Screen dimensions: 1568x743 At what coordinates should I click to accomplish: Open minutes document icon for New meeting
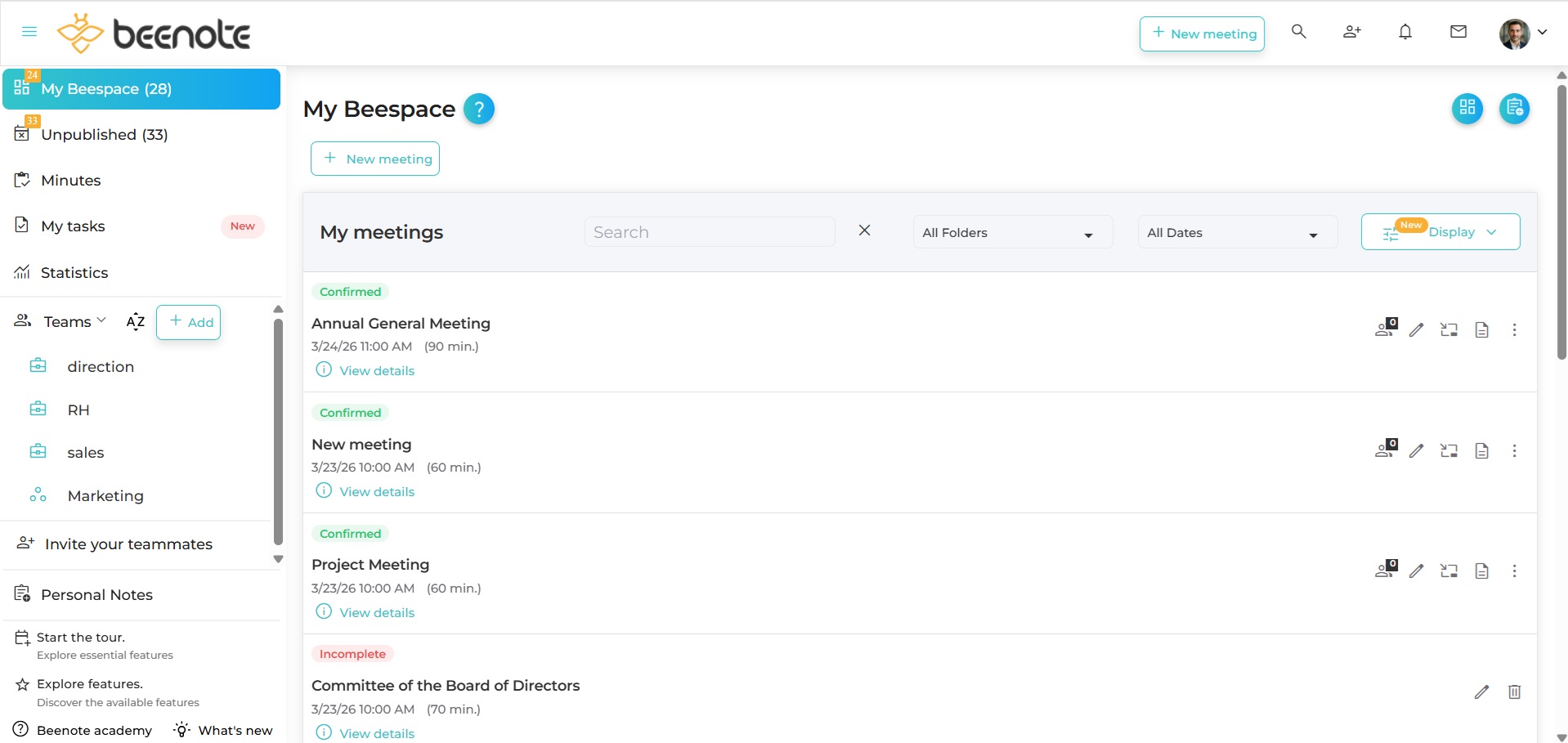pos(1481,450)
